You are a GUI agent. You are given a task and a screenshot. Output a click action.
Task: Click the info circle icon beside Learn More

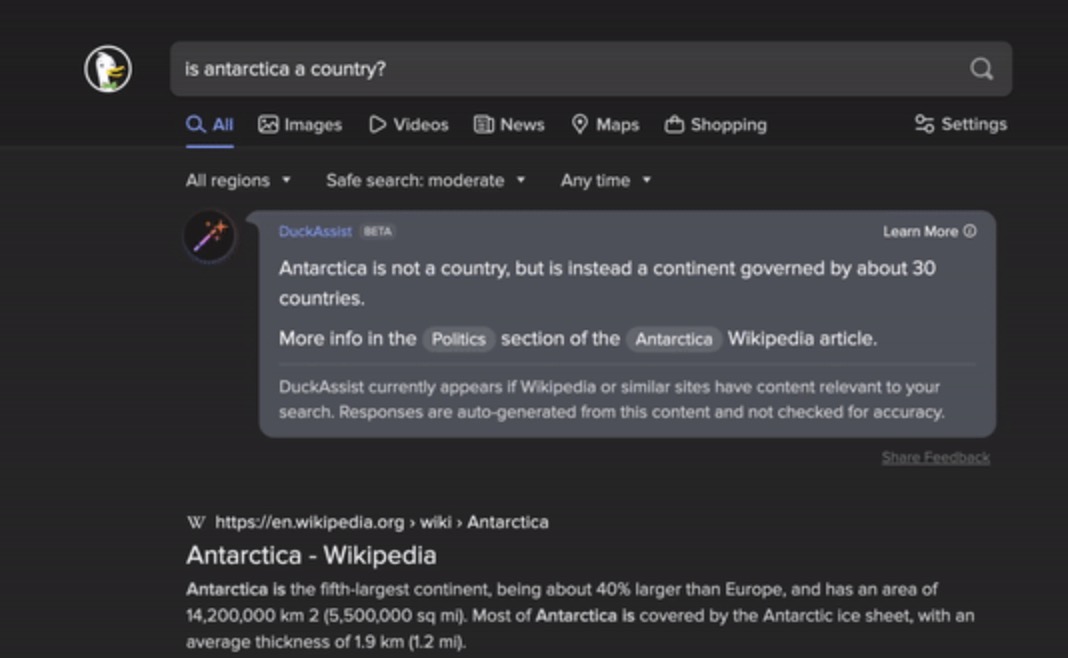970,231
